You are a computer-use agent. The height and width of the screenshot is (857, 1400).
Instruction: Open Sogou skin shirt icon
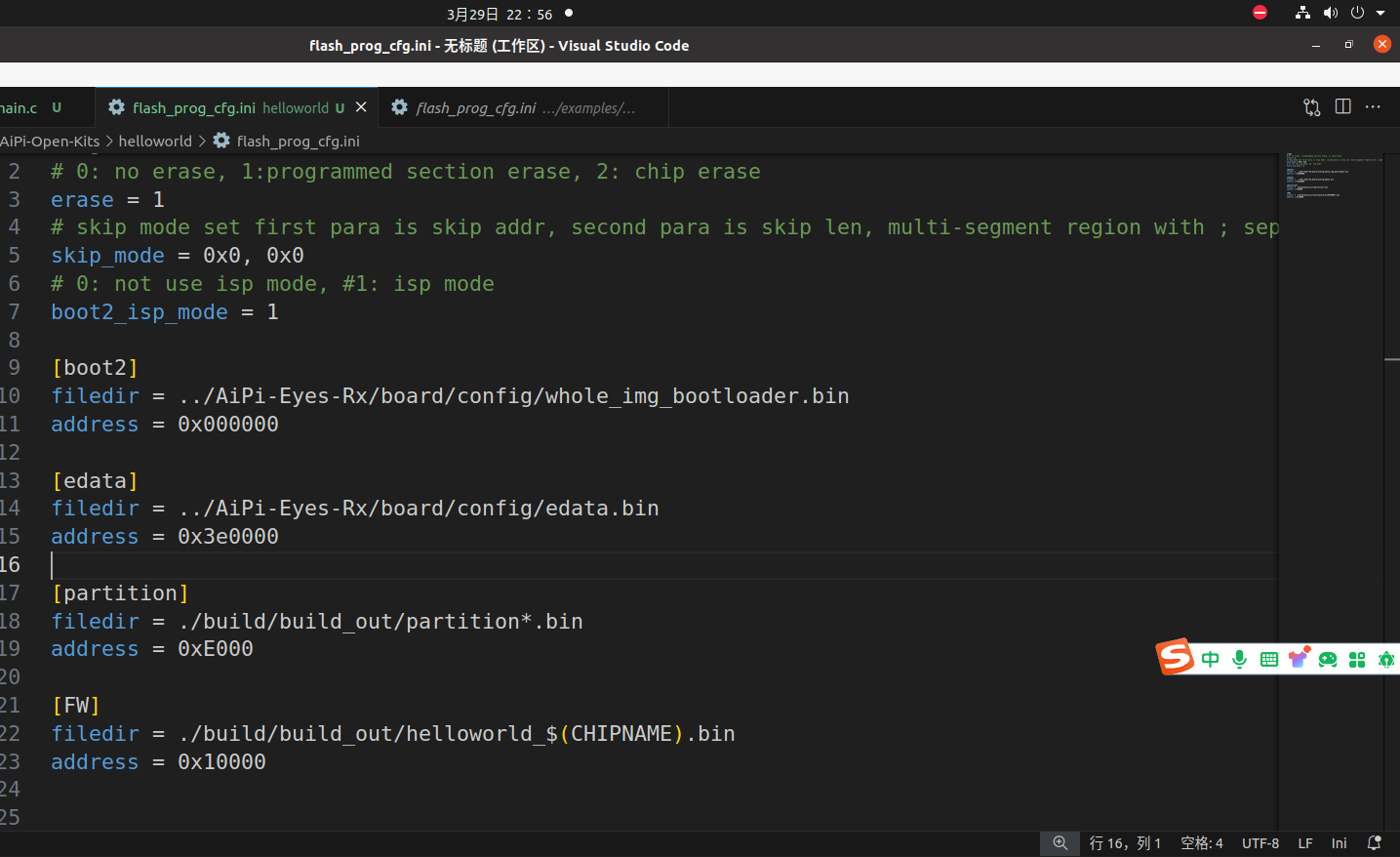1299,658
